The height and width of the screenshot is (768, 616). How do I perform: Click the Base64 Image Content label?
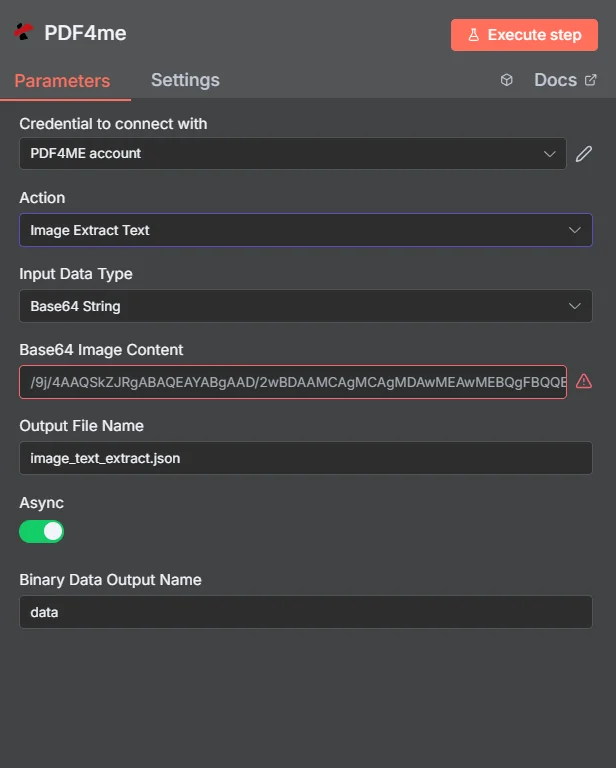click(x=101, y=350)
